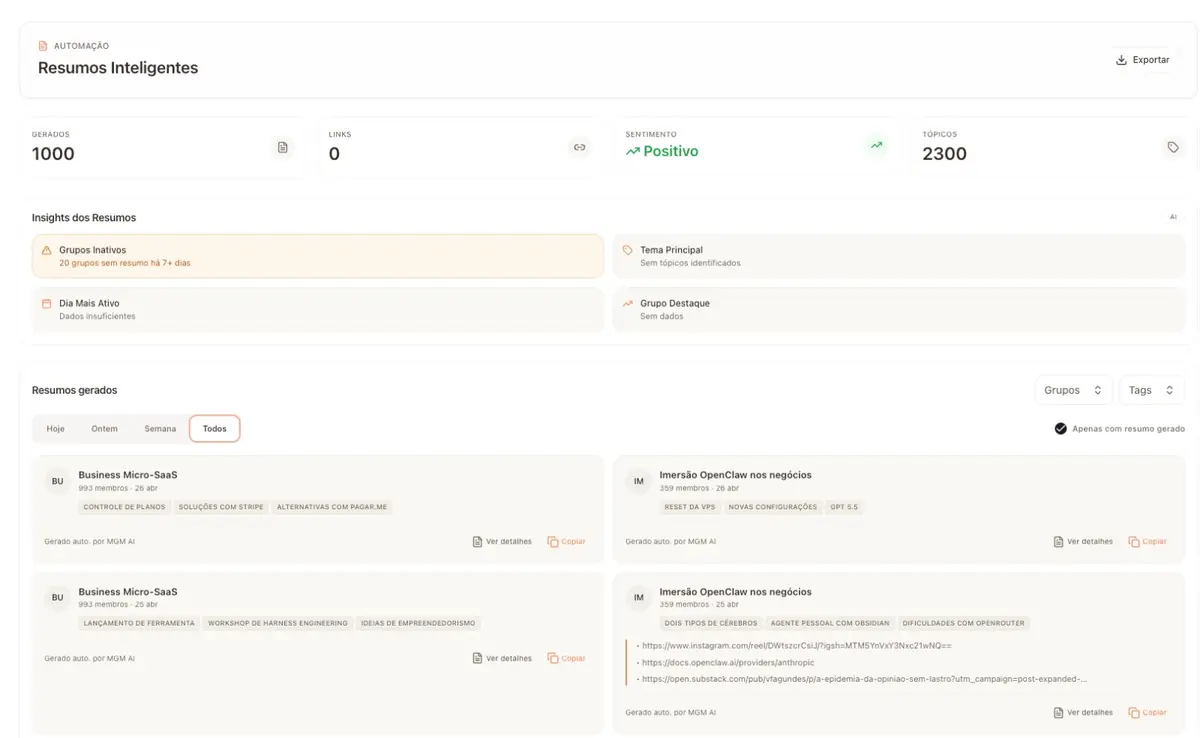Click the ALTERNATIVAS COM PAGAR.ME tag
Viewport: 1200px width, 738px height.
(x=332, y=507)
